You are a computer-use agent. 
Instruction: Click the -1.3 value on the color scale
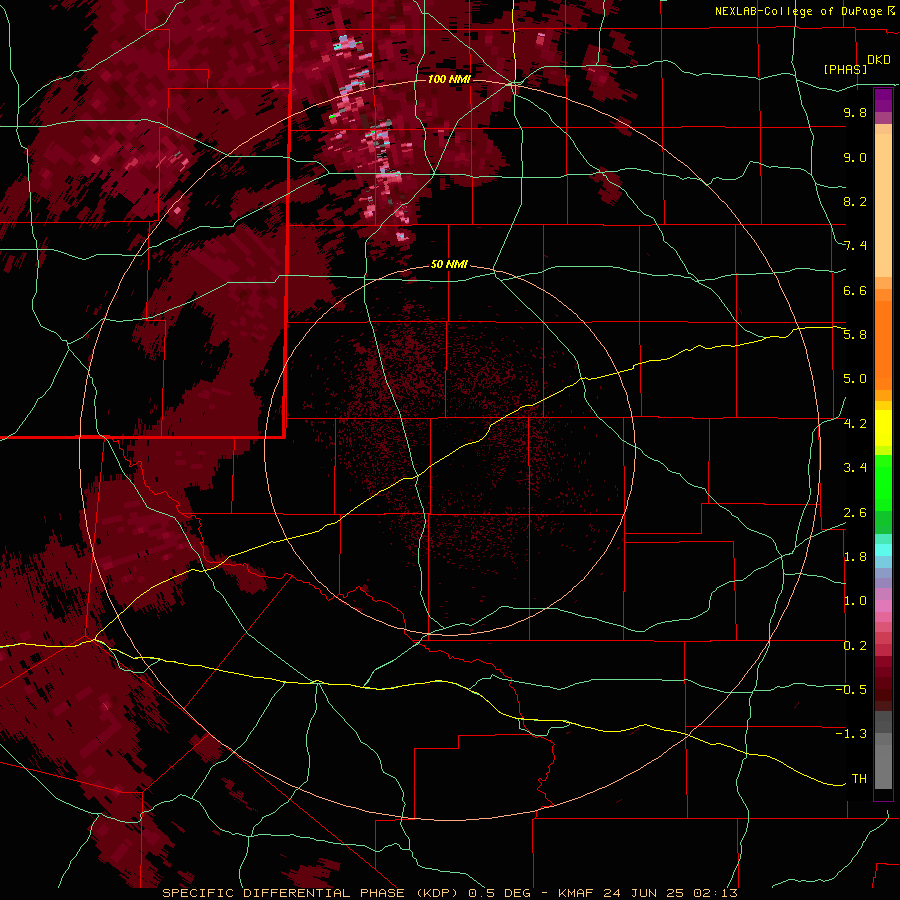coord(851,734)
